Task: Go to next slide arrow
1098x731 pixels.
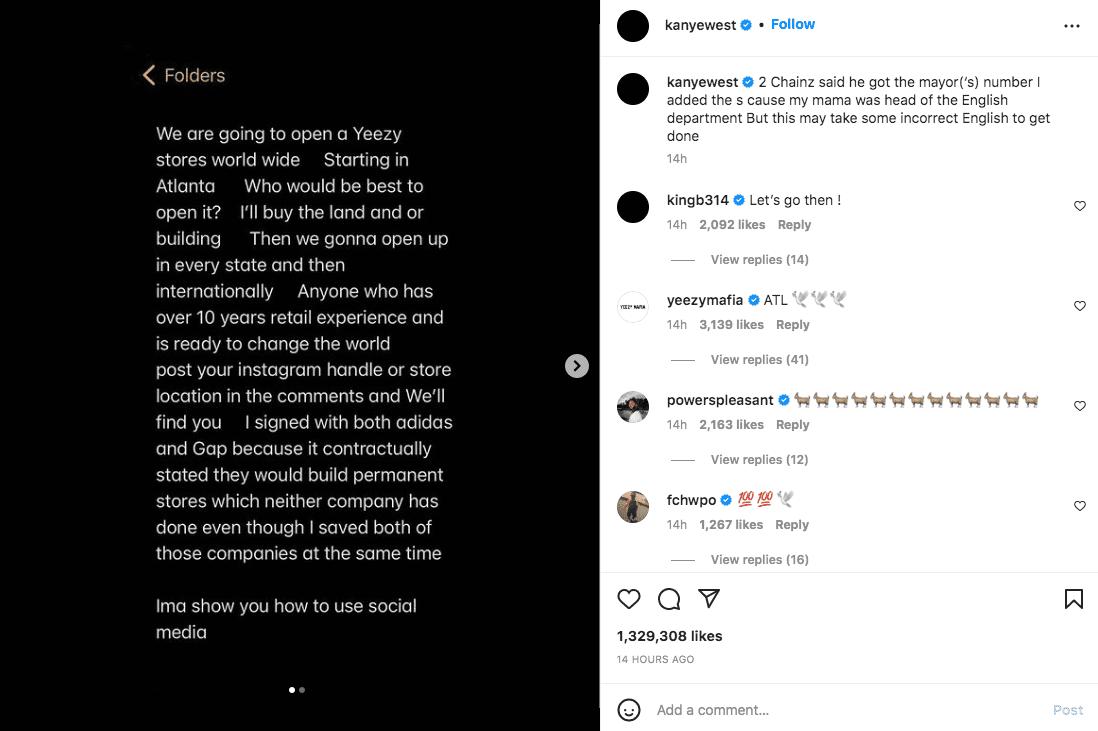Action: tap(576, 366)
